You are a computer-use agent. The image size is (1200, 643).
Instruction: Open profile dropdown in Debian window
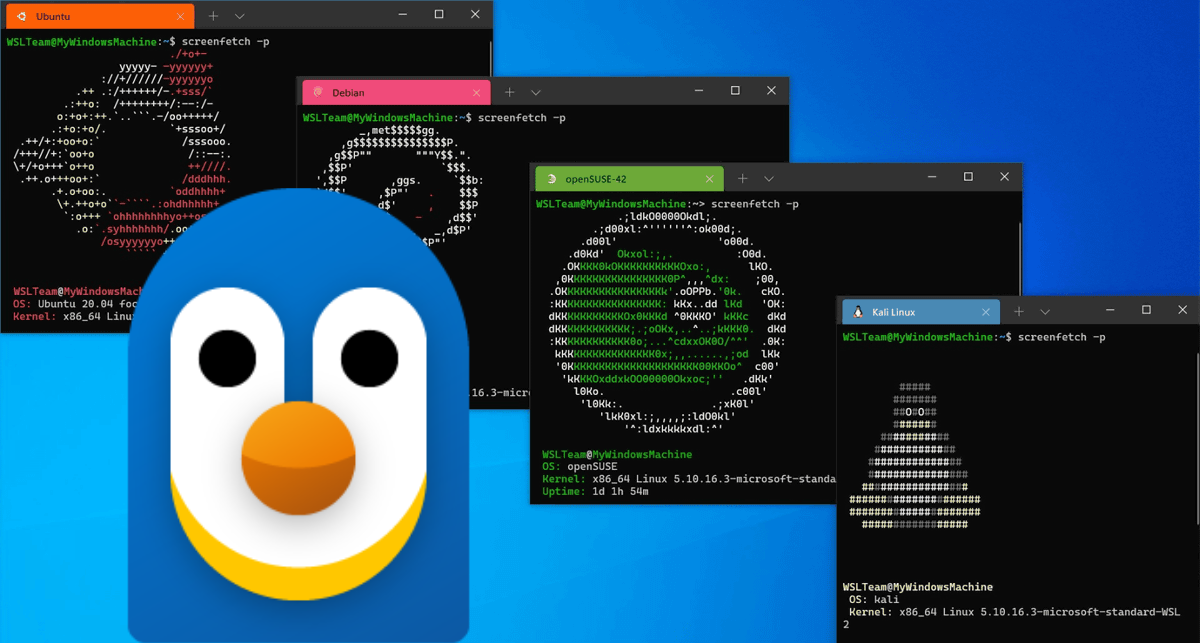535,92
